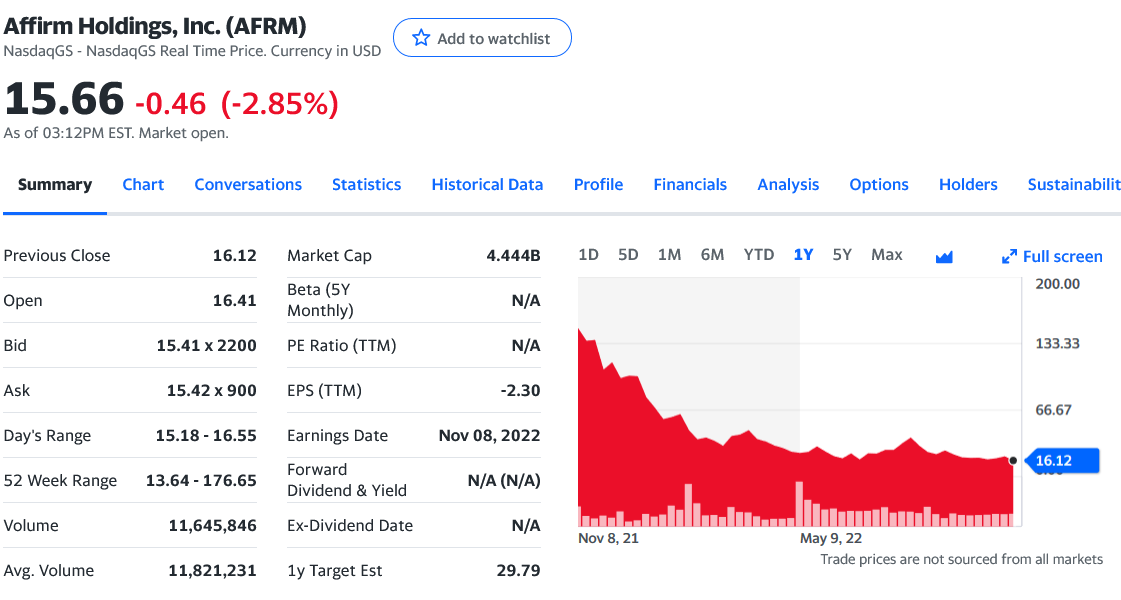Click the Nov 8, 21 axis label

point(608,538)
